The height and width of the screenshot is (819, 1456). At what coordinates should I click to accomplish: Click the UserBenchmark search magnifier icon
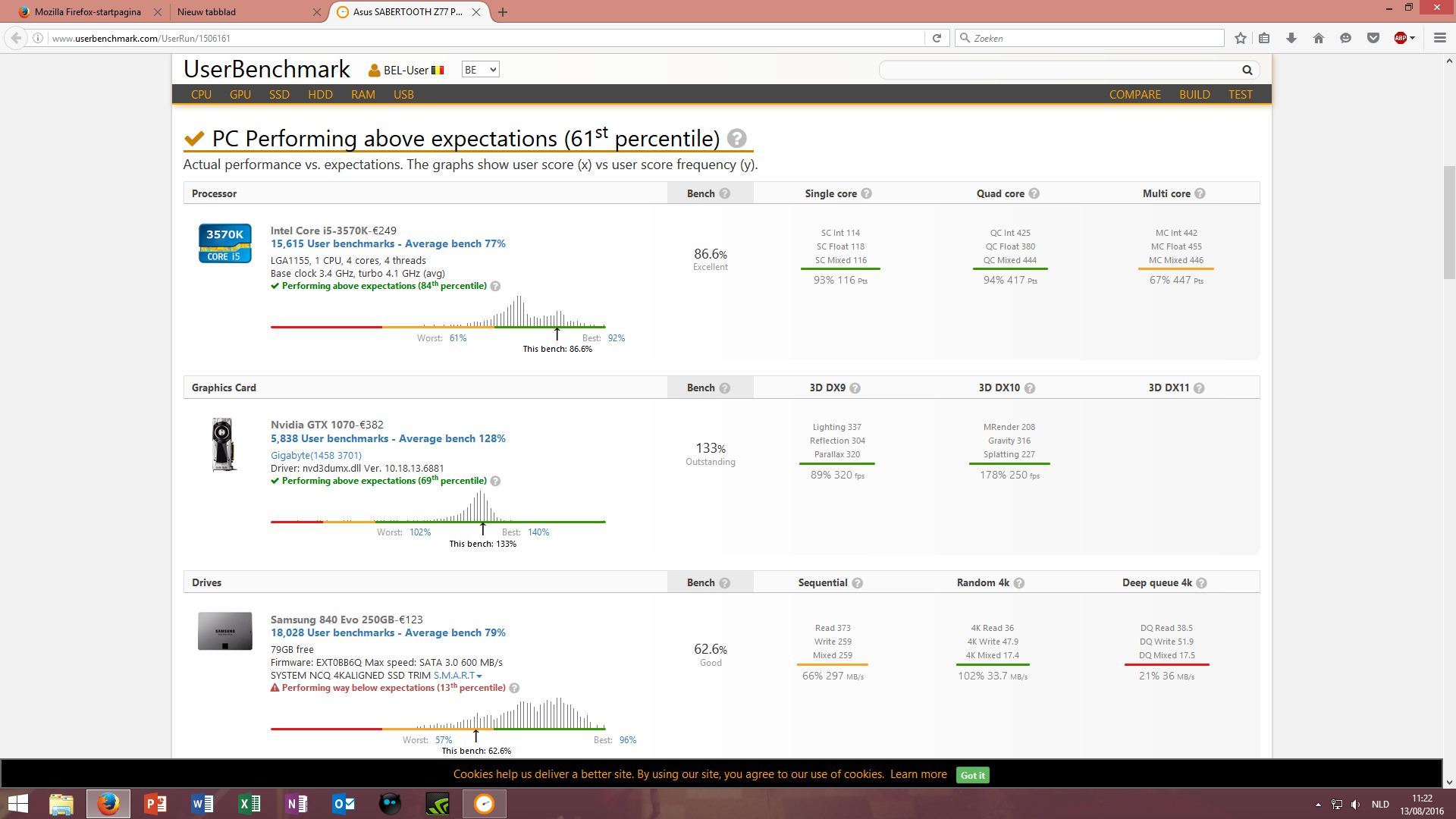point(1247,70)
